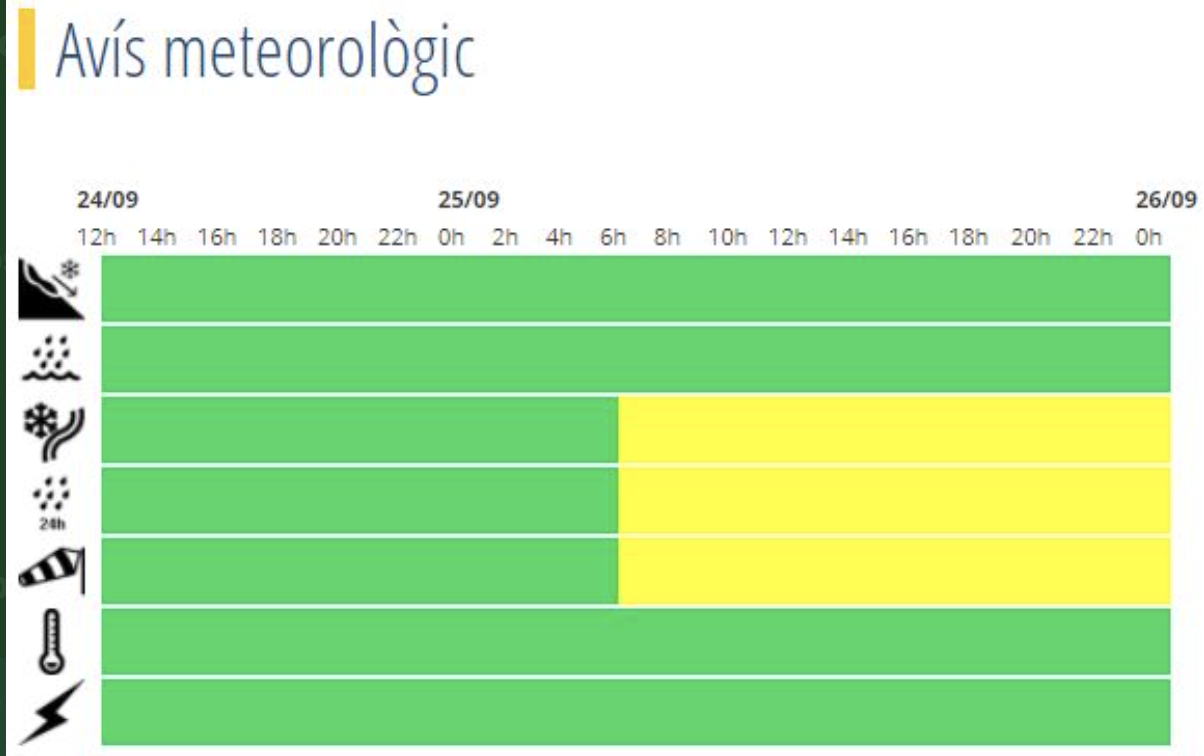The image size is (1204, 756).
Task: Click the yellow wind warning bar
Action: (894, 571)
